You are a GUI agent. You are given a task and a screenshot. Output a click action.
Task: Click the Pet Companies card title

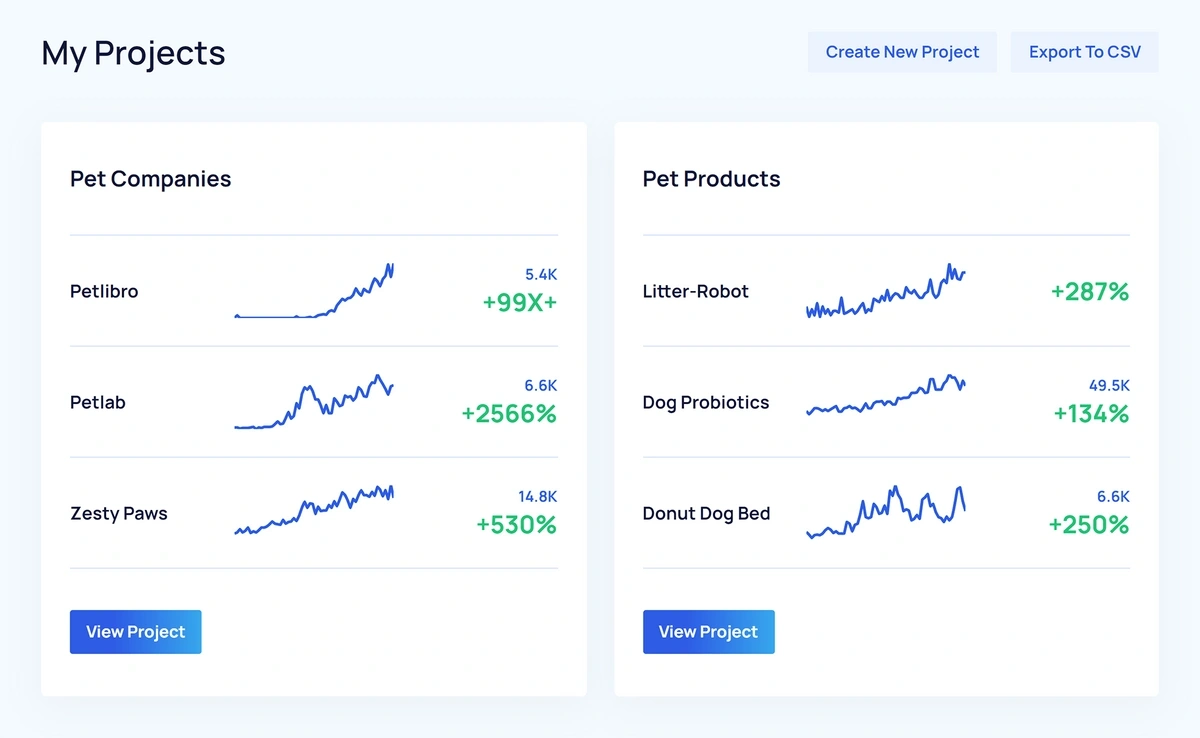[150, 179]
